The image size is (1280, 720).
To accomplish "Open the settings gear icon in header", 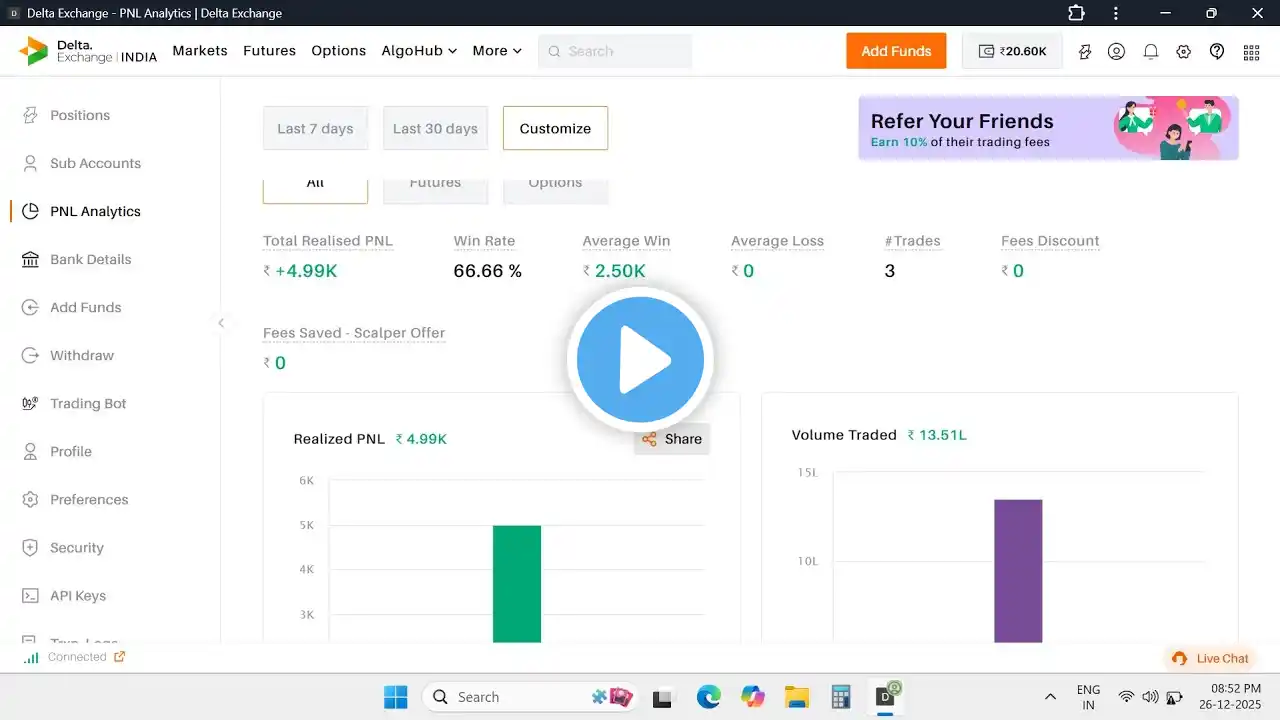I will tap(1184, 51).
